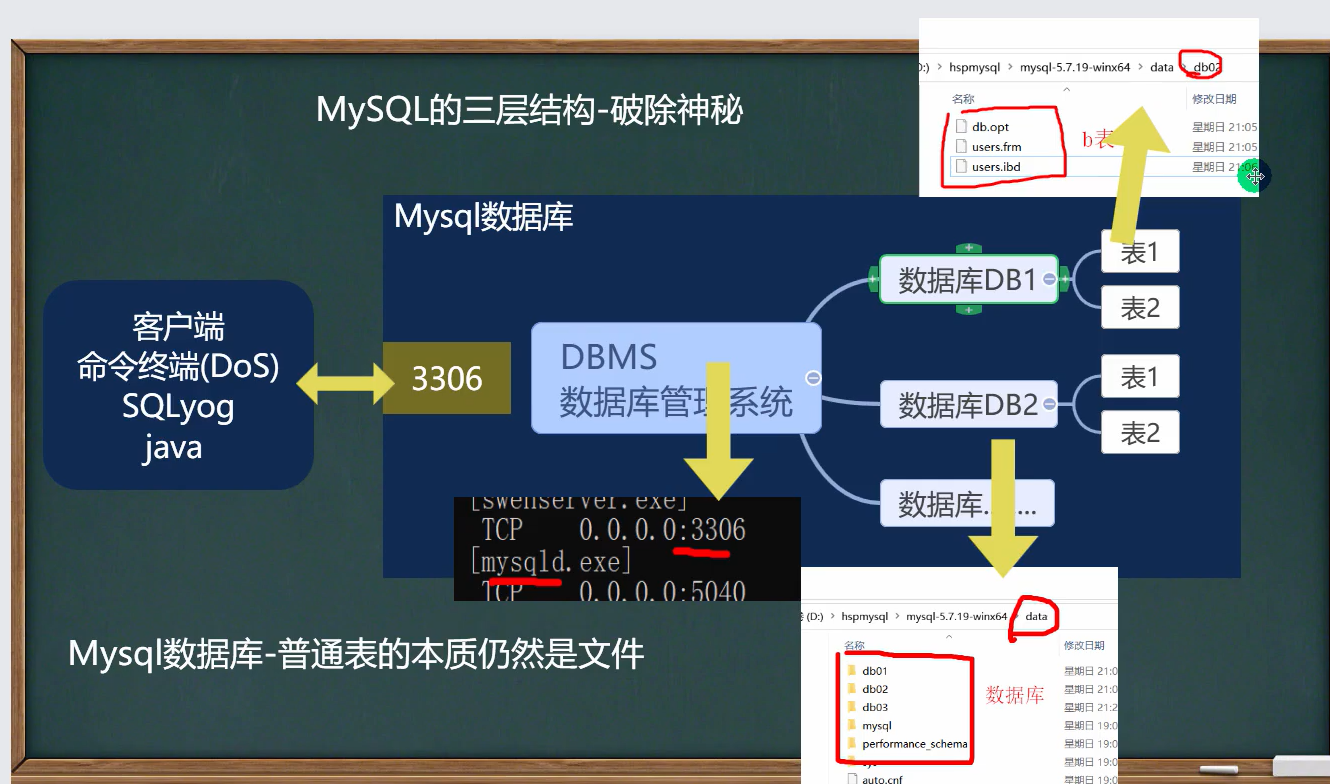Select the users.ibd file
This screenshot has height=784, width=1330.
click(x=962, y=167)
